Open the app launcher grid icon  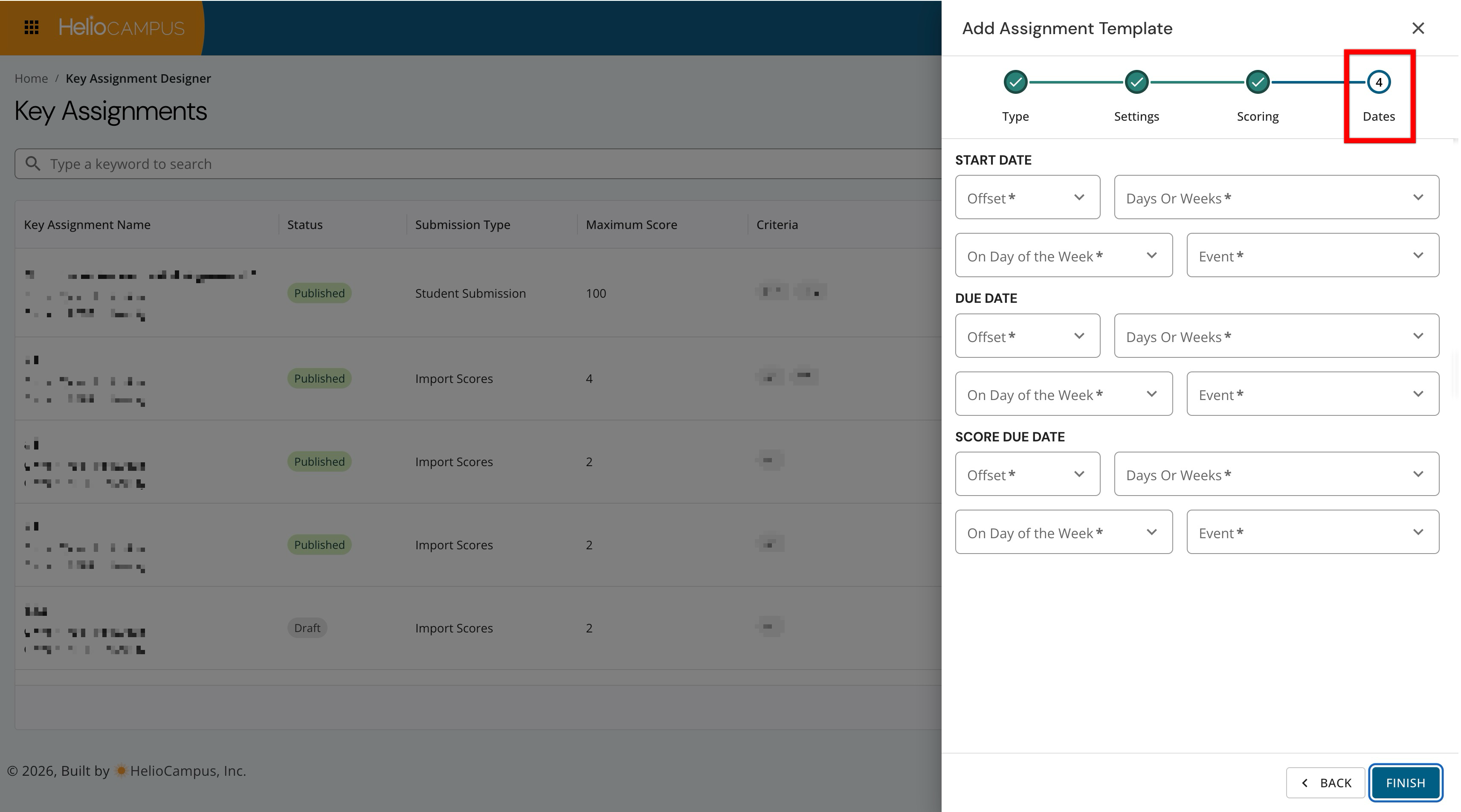coord(32,27)
